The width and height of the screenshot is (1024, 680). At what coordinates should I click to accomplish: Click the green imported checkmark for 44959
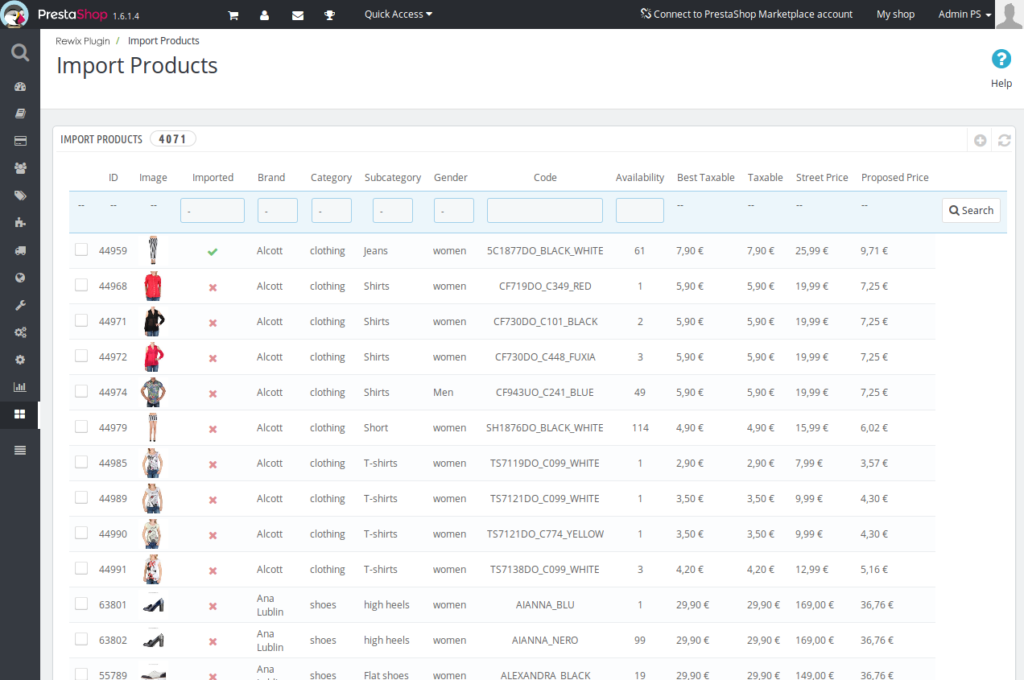click(212, 251)
